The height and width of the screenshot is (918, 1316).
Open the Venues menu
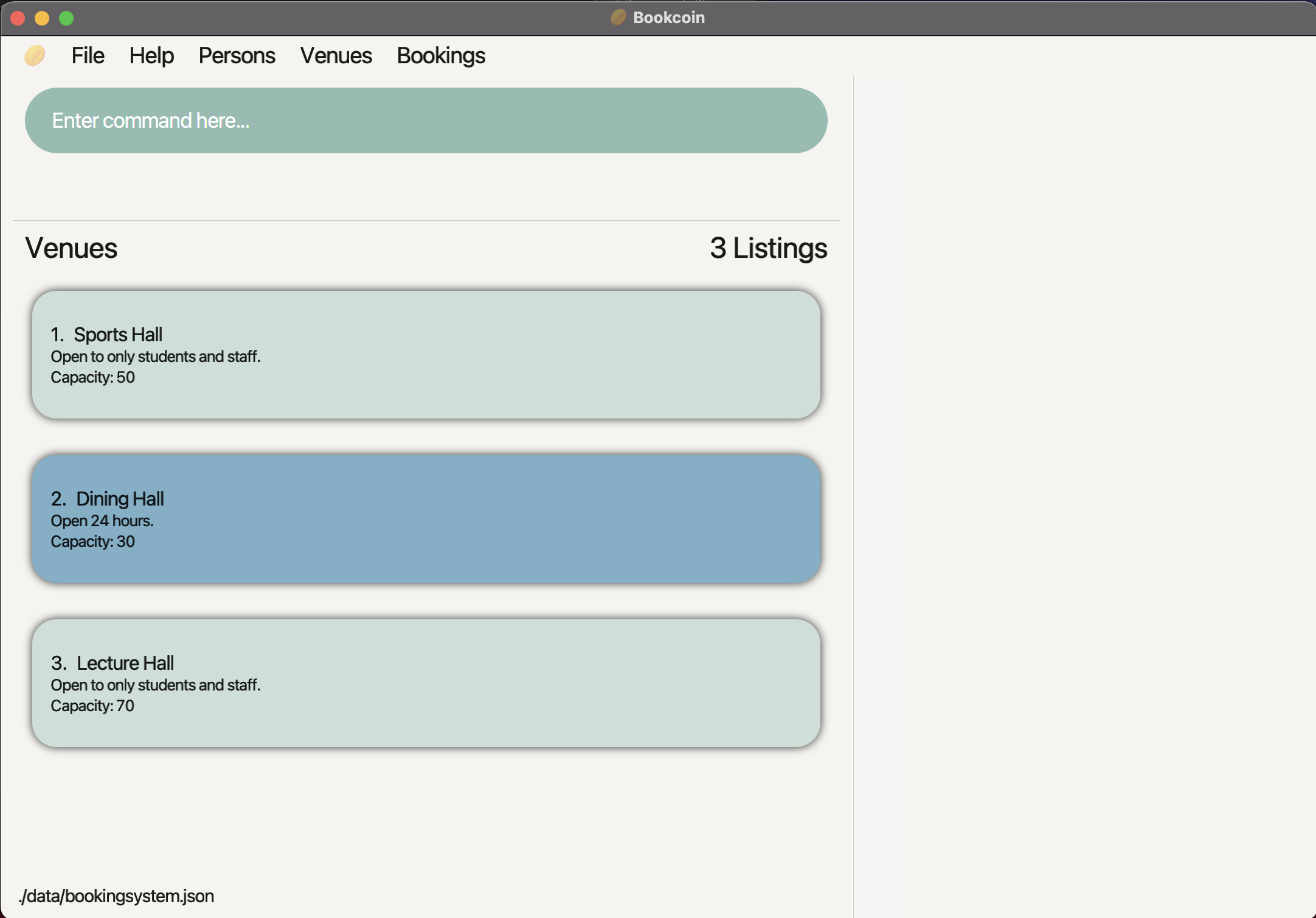pos(336,55)
